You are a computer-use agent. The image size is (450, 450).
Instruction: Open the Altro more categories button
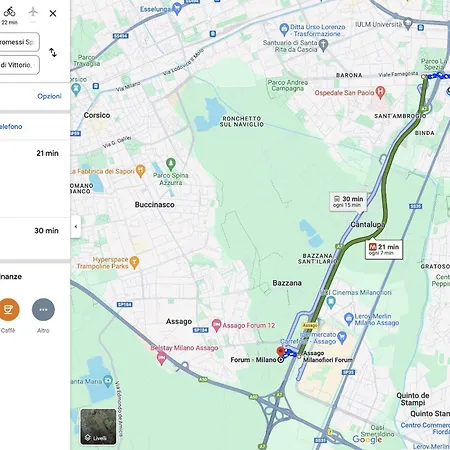[x=43, y=310]
